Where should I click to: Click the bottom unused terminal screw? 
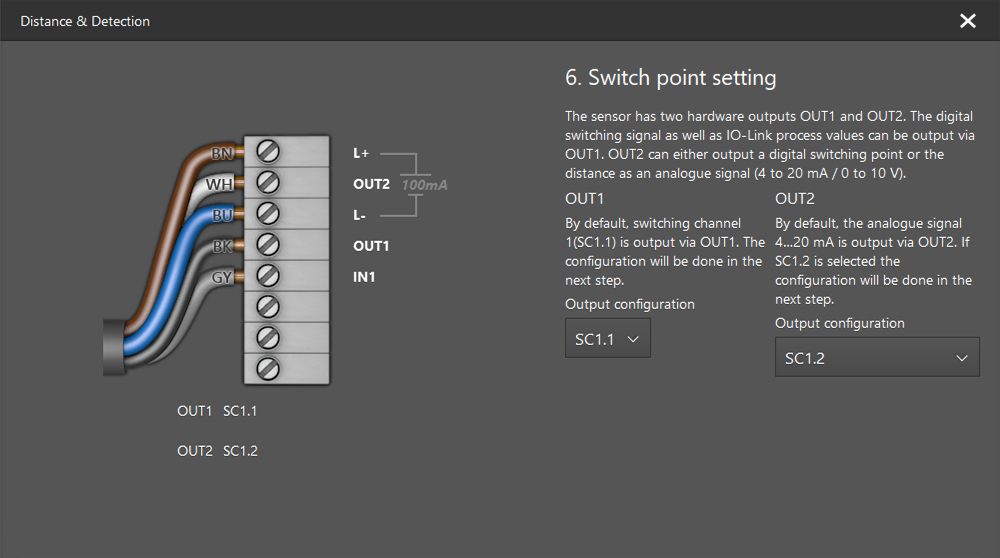268,368
